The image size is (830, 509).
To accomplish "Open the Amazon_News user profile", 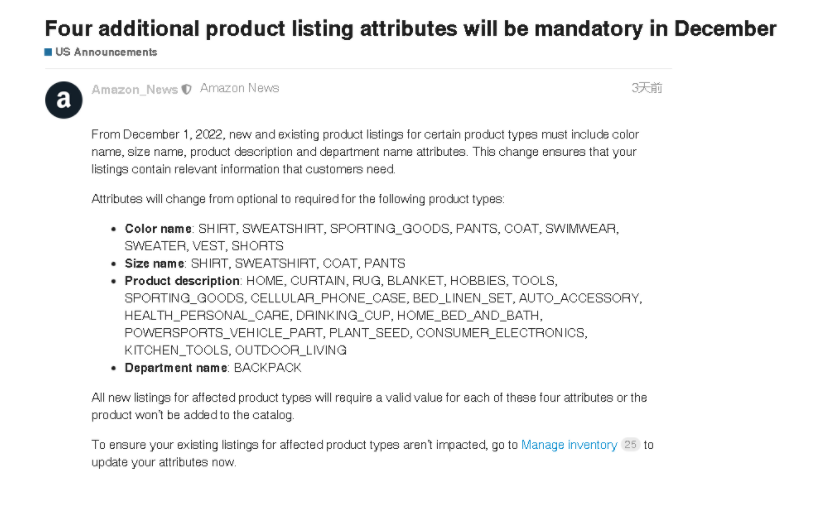I will [x=134, y=89].
